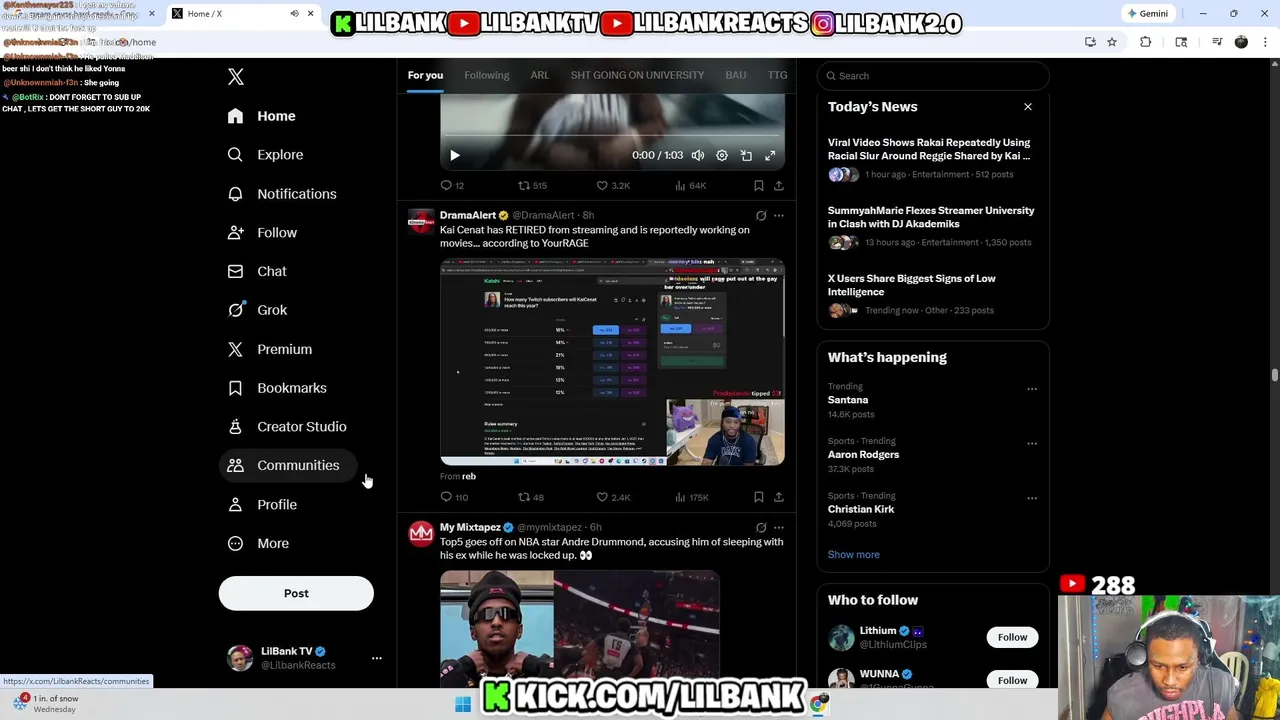Image resolution: width=1280 pixels, height=720 pixels.
Task: Bookmark the DramaAlert post
Action: click(x=759, y=497)
